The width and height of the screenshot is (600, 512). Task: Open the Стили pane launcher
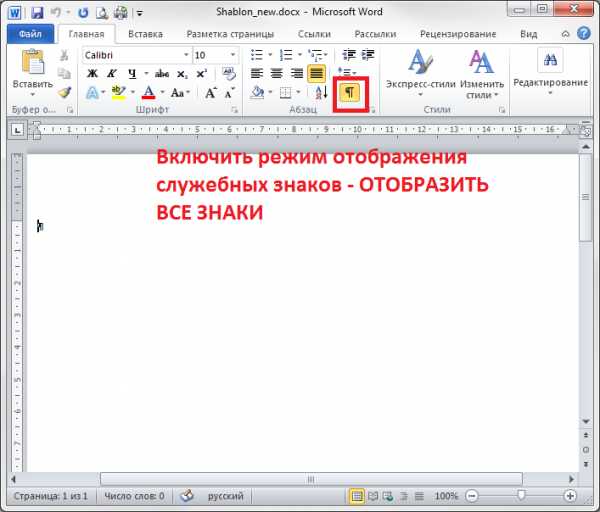tap(502, 110)
